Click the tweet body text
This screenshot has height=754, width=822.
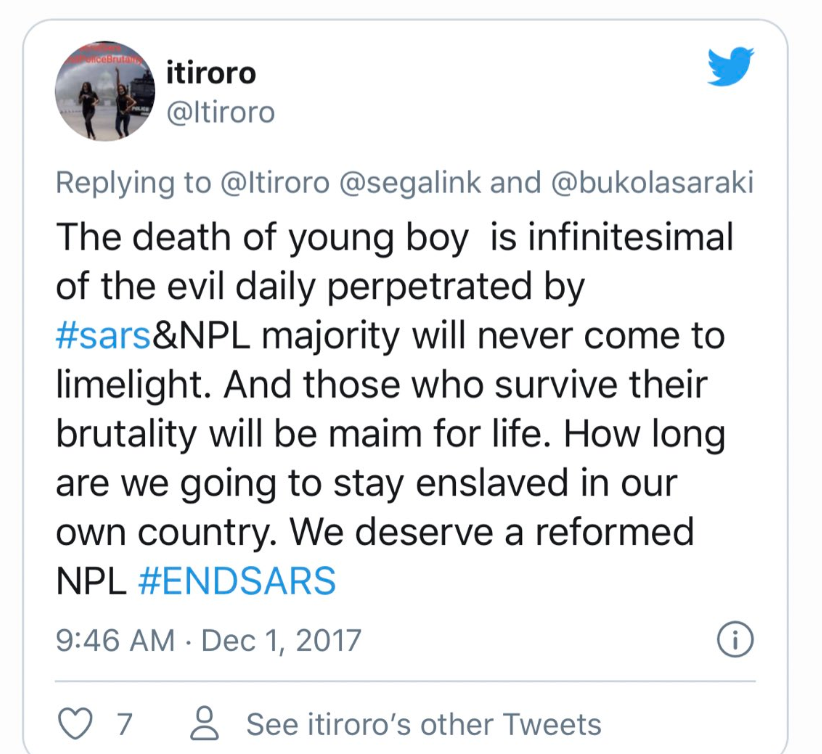point(394,409)
